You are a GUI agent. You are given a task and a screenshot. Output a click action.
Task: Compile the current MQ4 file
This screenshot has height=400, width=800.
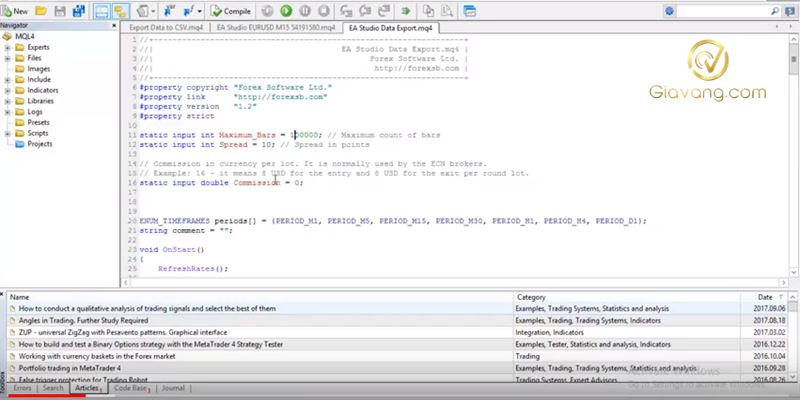(231, 11)
